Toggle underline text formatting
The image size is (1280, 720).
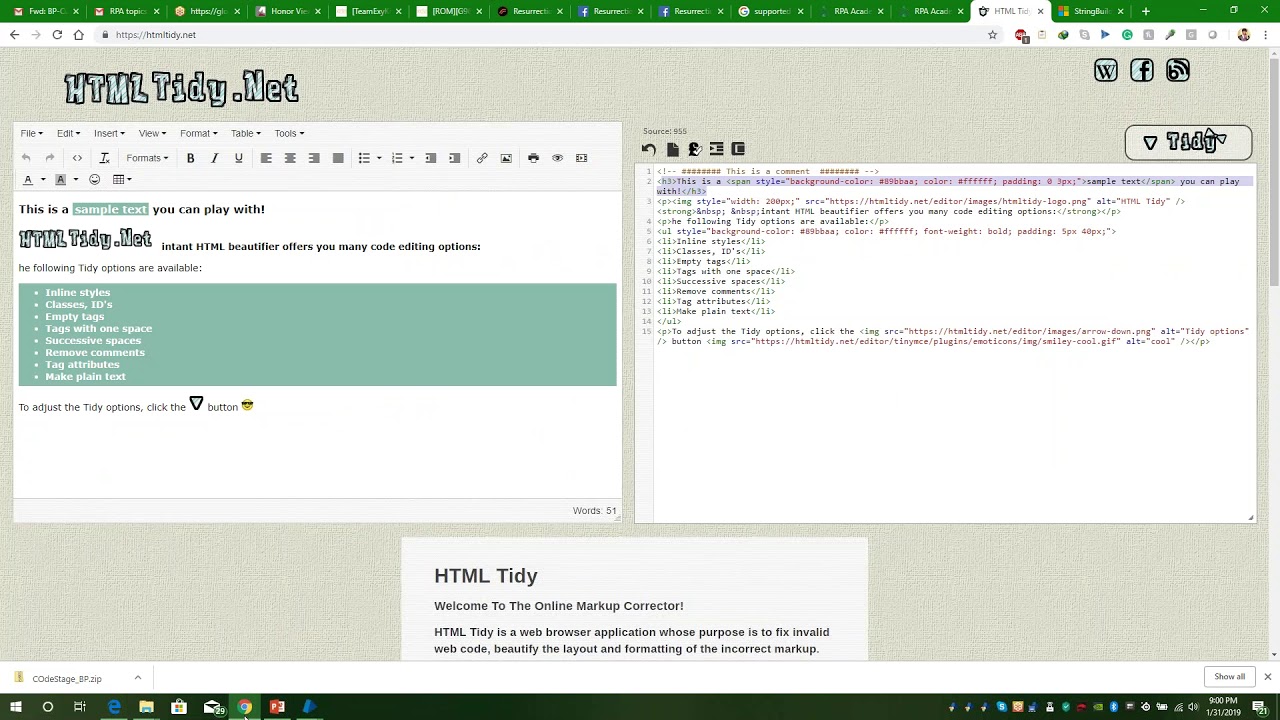click(238, 158)
